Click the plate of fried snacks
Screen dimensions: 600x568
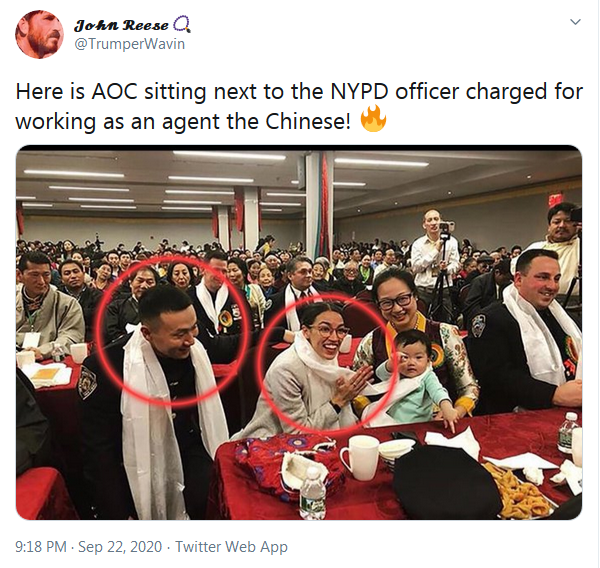pyautogui.click(x=517, y=490)
